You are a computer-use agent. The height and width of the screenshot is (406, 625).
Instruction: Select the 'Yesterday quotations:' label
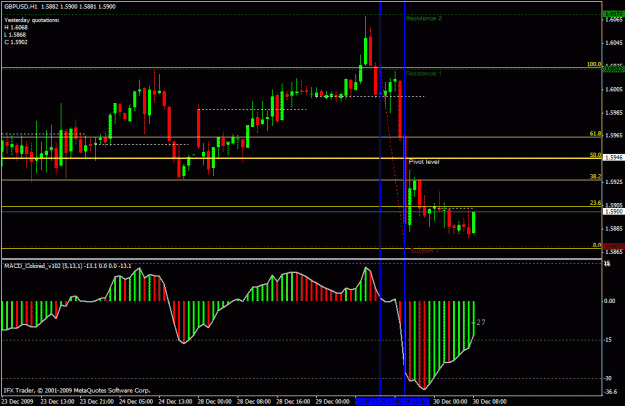pos(32,20)
